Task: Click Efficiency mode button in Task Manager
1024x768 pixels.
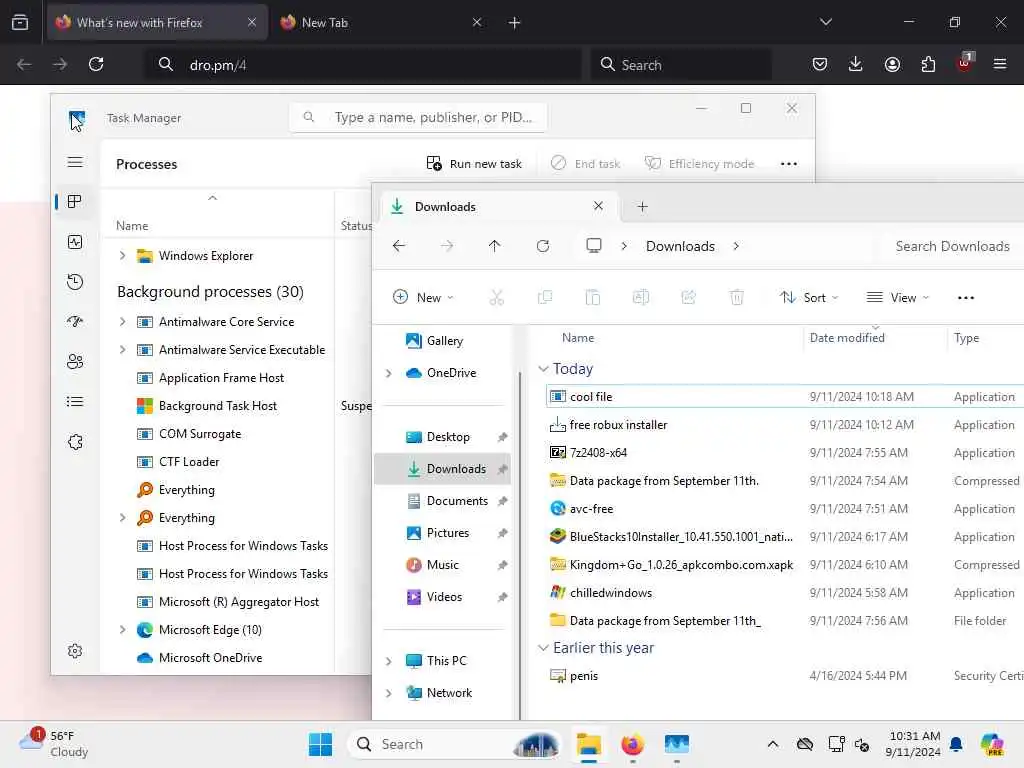Action: tap(699, 163)
